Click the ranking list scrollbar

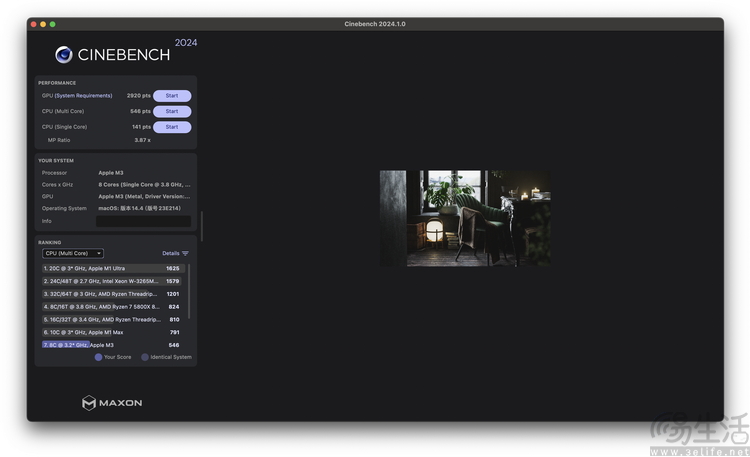click(x=189, y=291)
